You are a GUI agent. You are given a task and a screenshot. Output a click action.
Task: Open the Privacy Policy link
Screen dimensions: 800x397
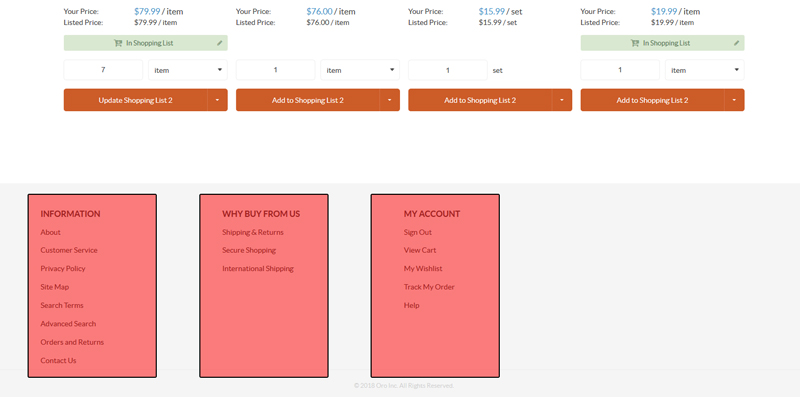[x=63, y=268]
